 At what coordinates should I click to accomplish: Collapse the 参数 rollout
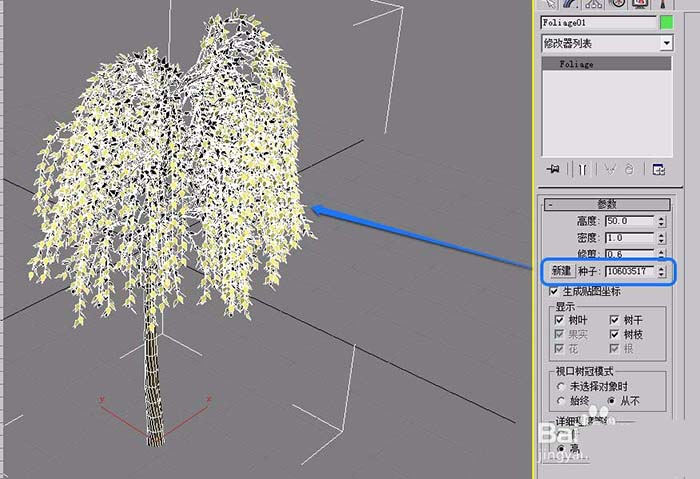click(x=607, y=204)
